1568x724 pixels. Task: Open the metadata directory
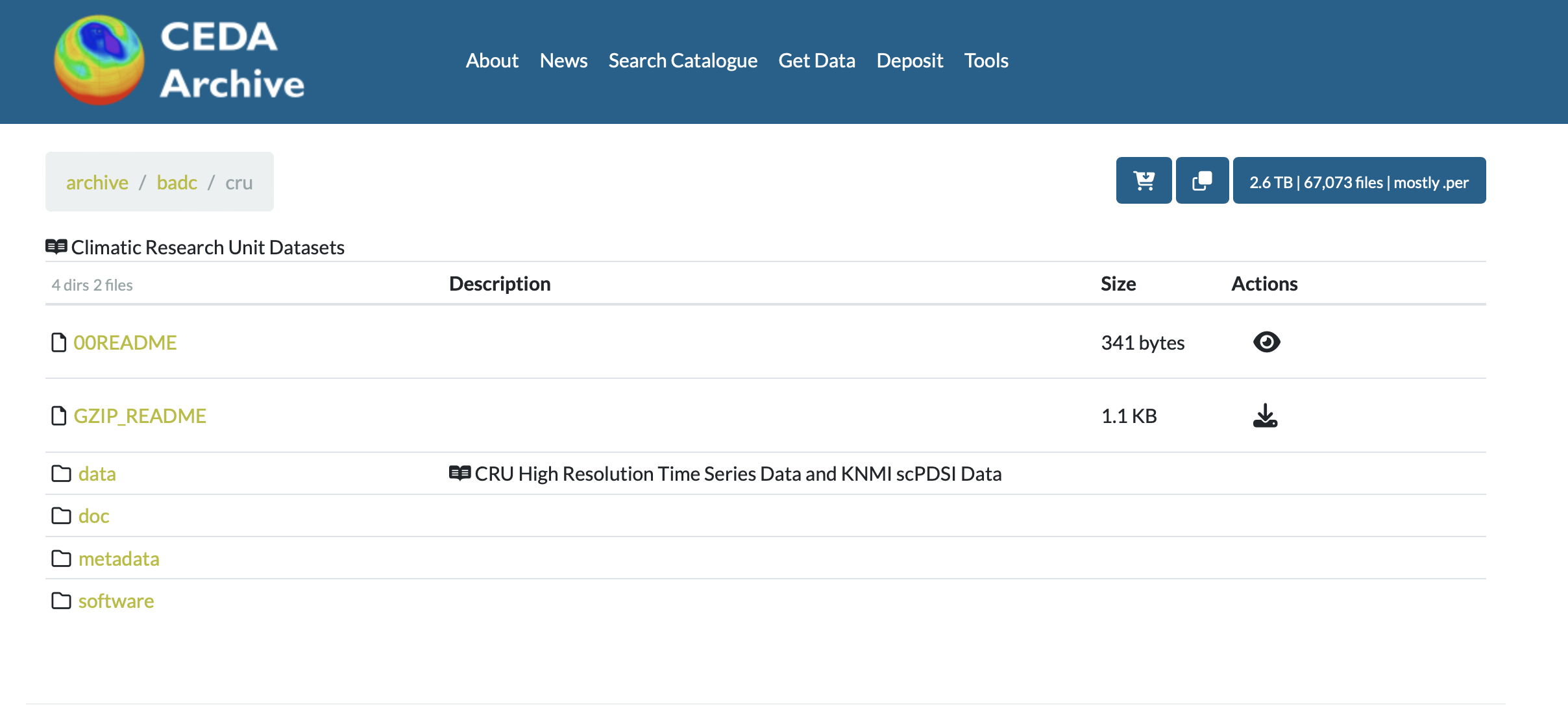[x=119, y=559]
